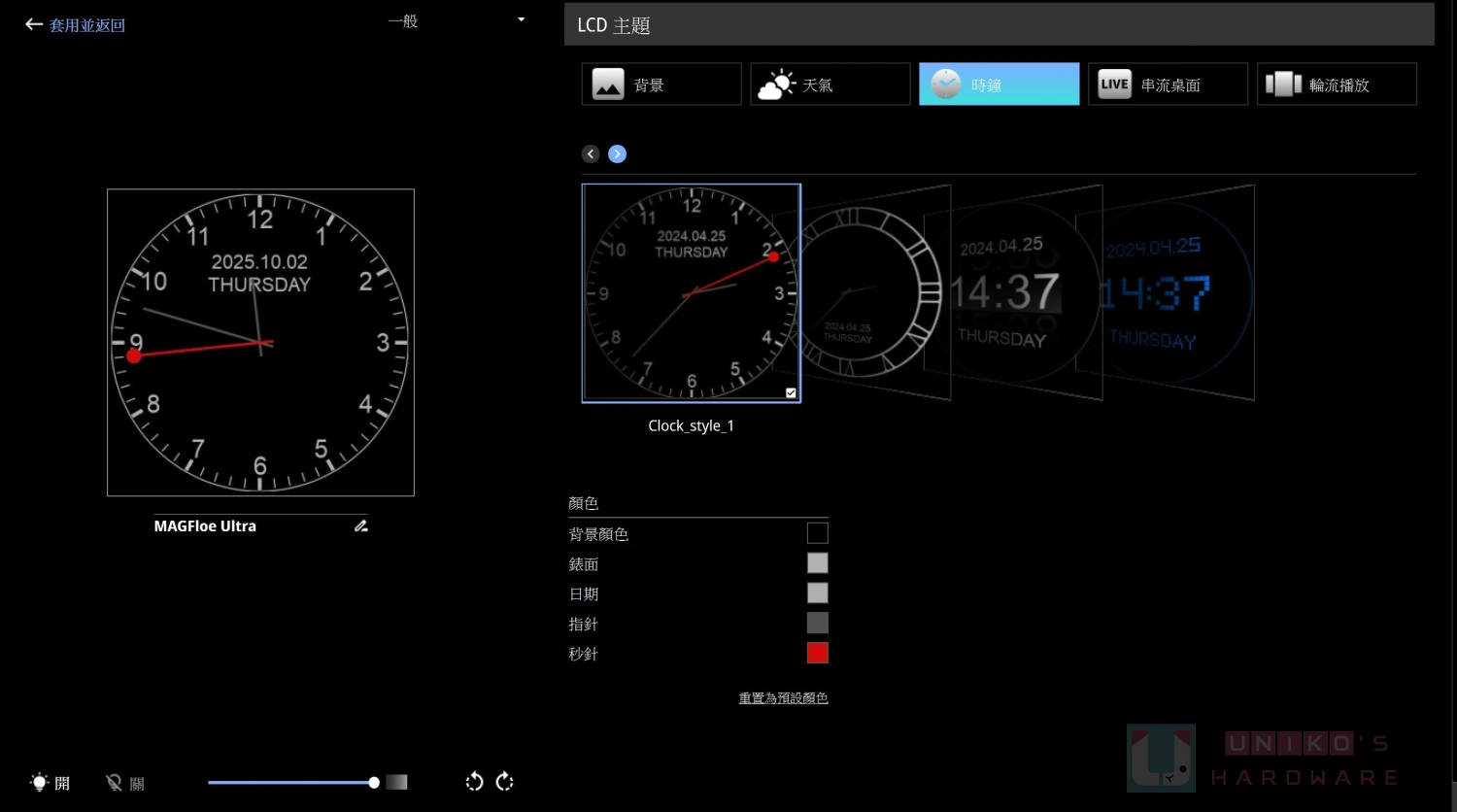This screenshot has height=812, width=1457.
Task: Open the 一般 dropdown menu
Action: pos(457,20)
